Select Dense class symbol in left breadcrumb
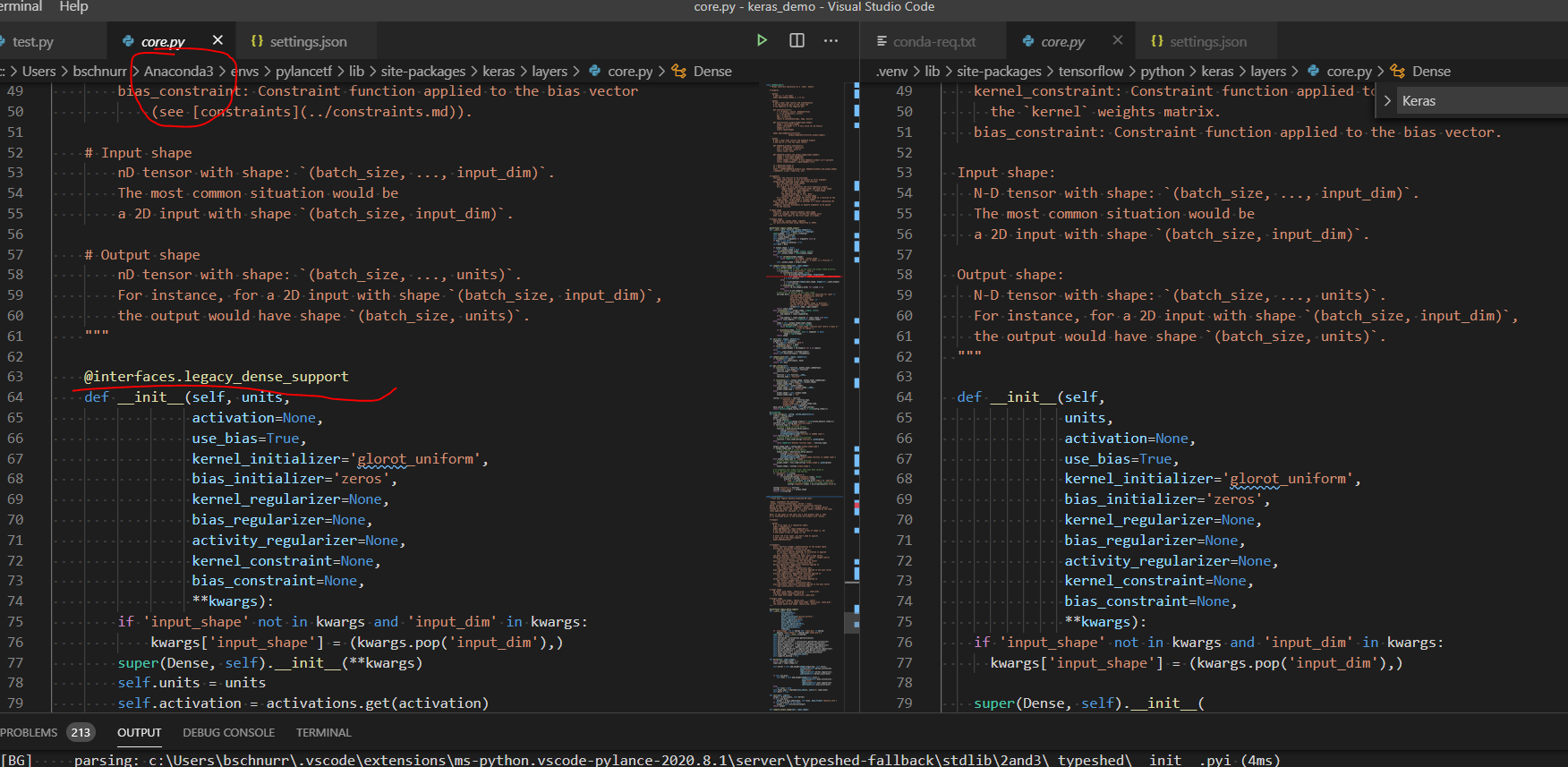1568x767 pixels. (x=712, y=72)
